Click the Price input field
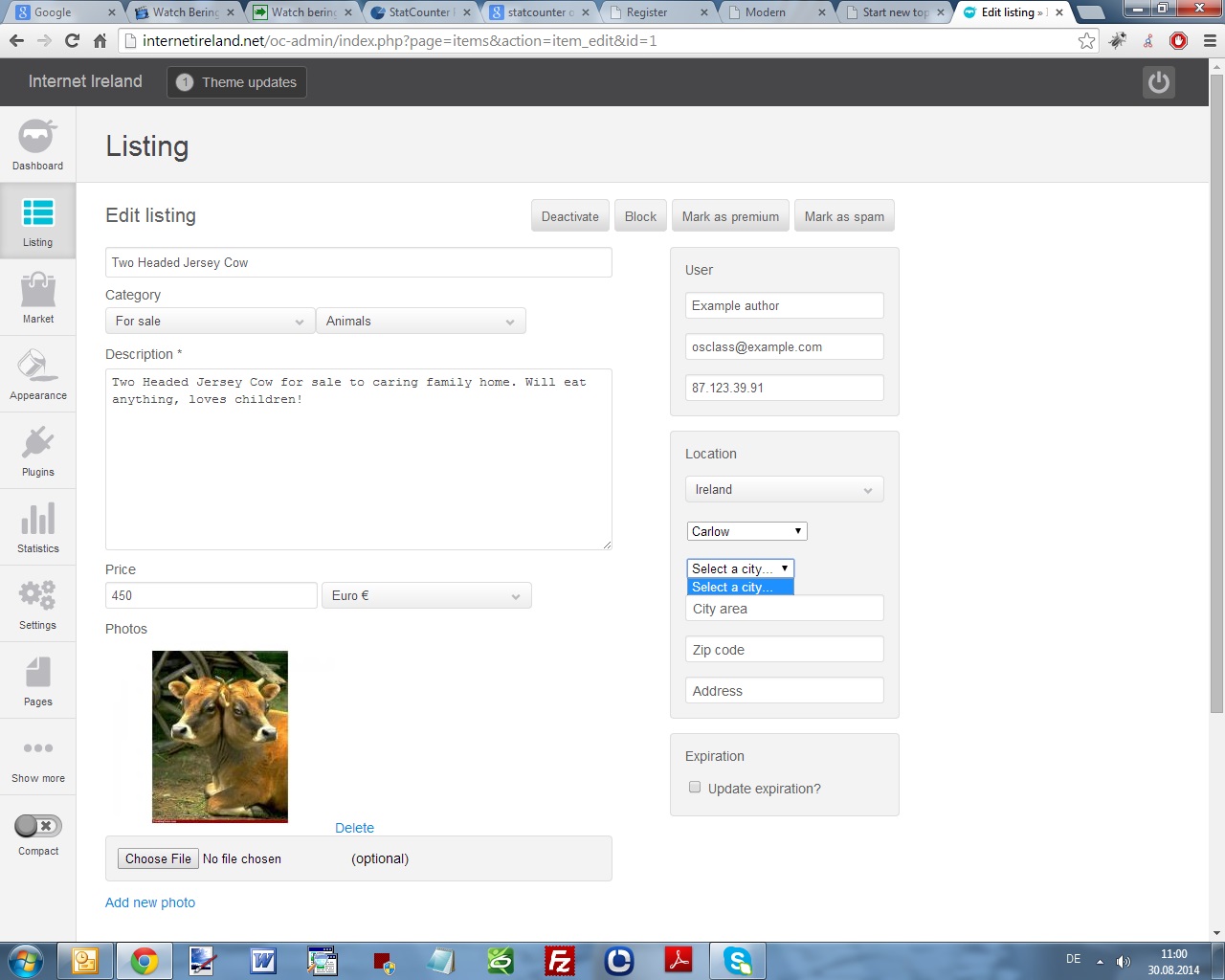 [211, 595]
